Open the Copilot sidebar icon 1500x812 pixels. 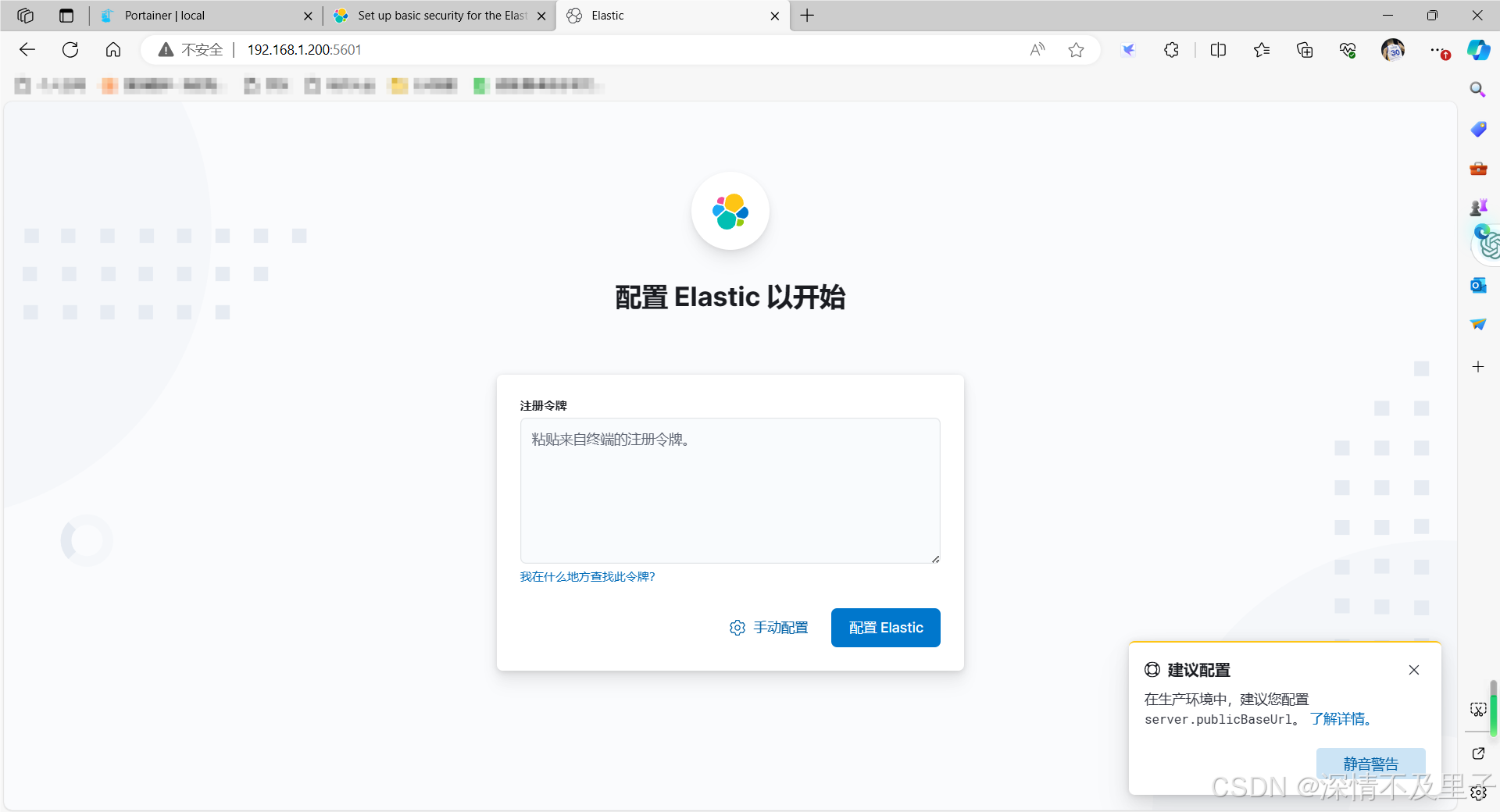click(x=1478, y=50)
